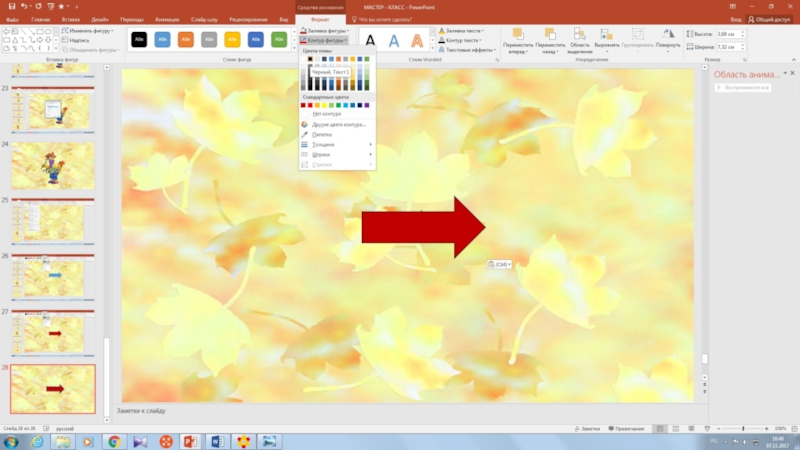Open the Заливка фигуры dropdown

point(325,31)
